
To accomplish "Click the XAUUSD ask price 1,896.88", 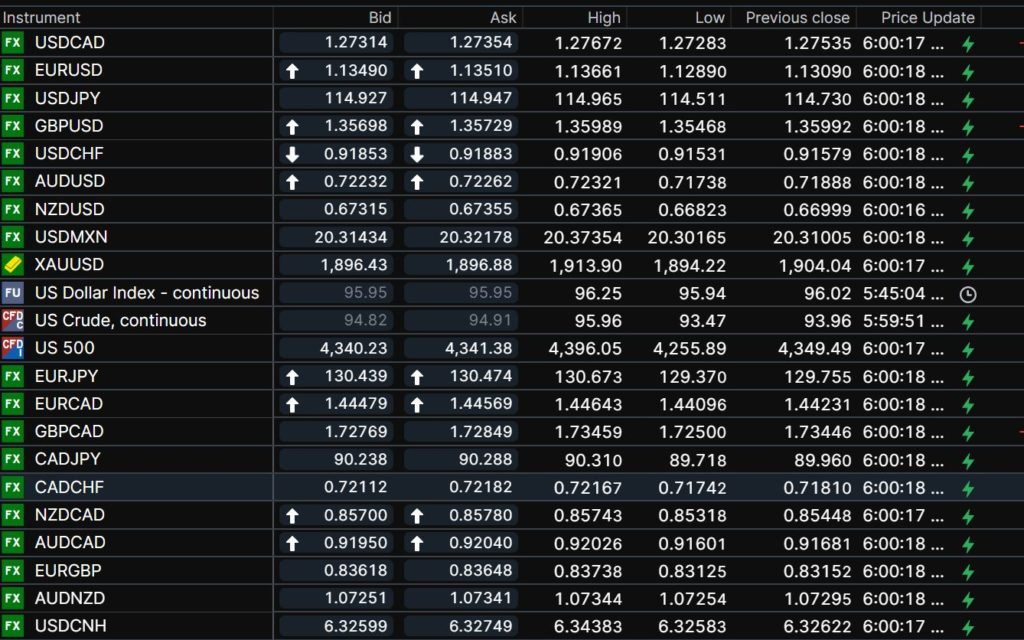I will [x=480, y=265].
